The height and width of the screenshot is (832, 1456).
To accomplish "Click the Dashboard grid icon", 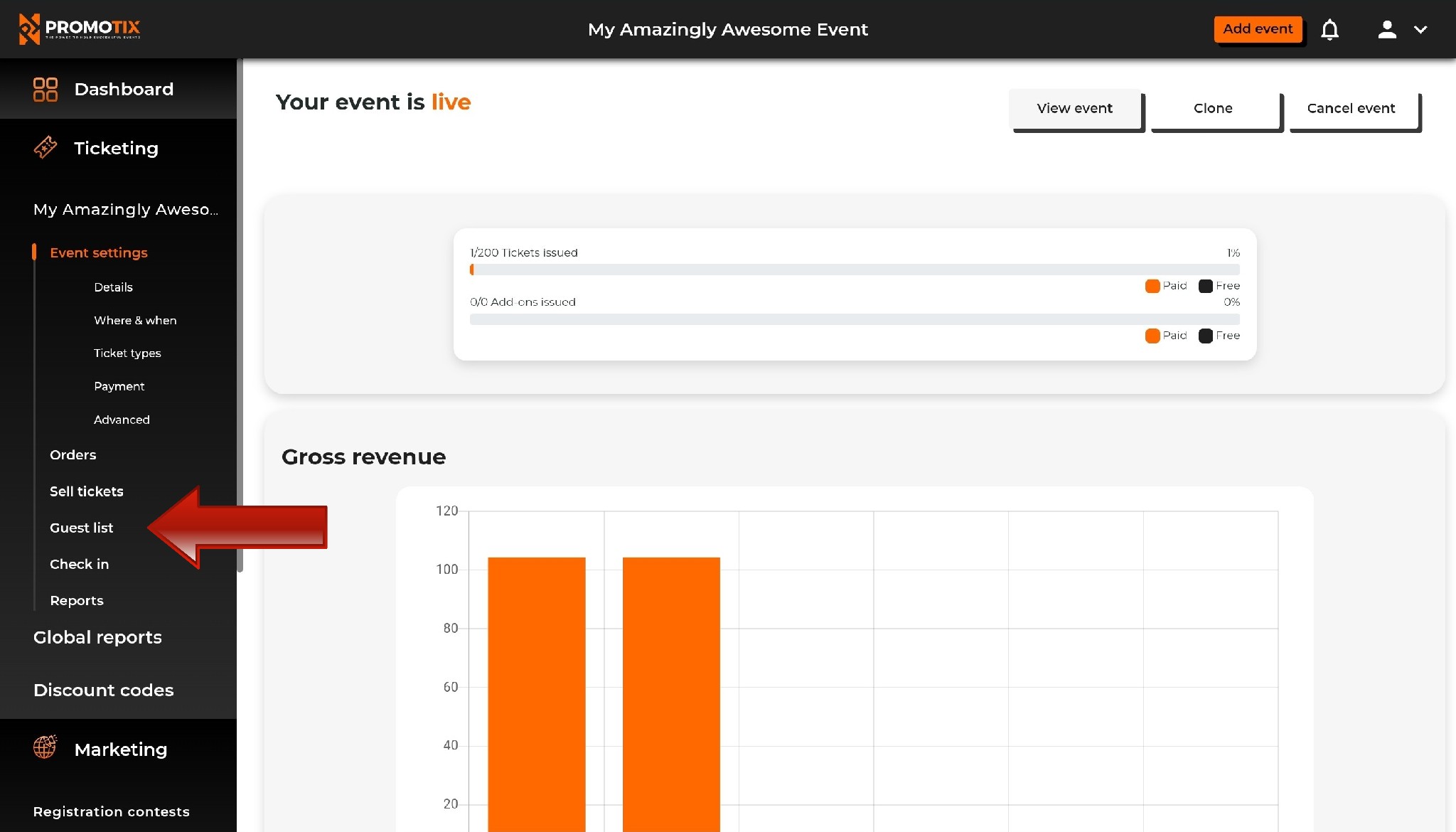I will point(45,90).
